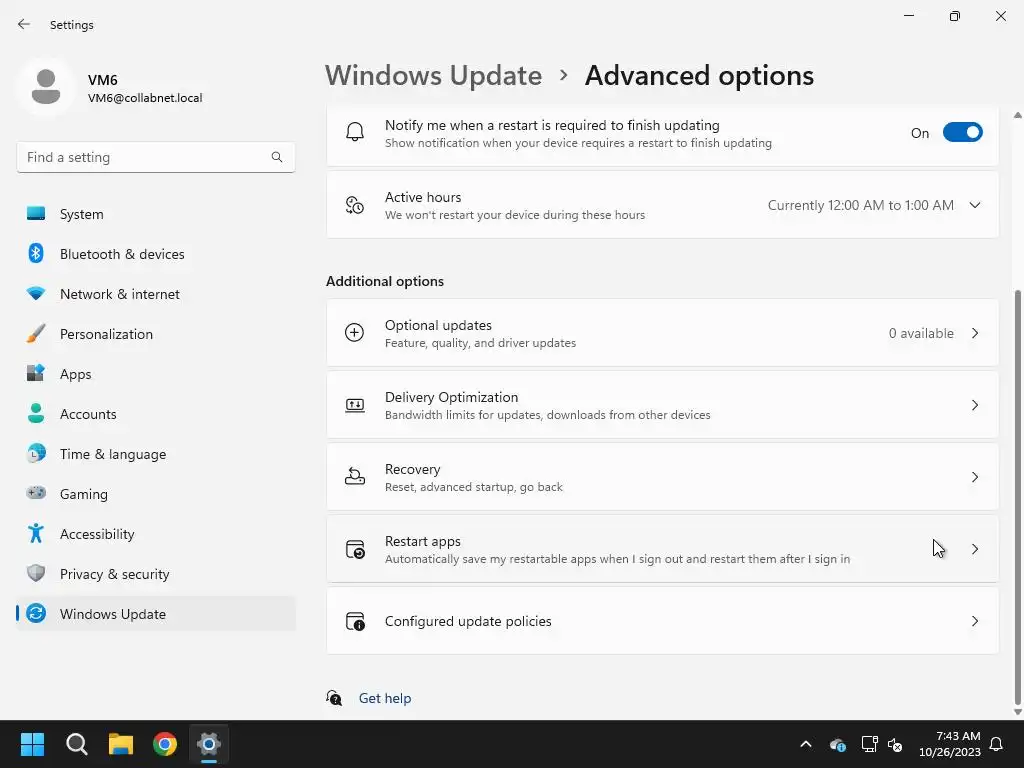Click the Bluetooth icon in sidebar
Image resolution: width=1024 pixels, height=768 pixels.
[x=36, y=253]
